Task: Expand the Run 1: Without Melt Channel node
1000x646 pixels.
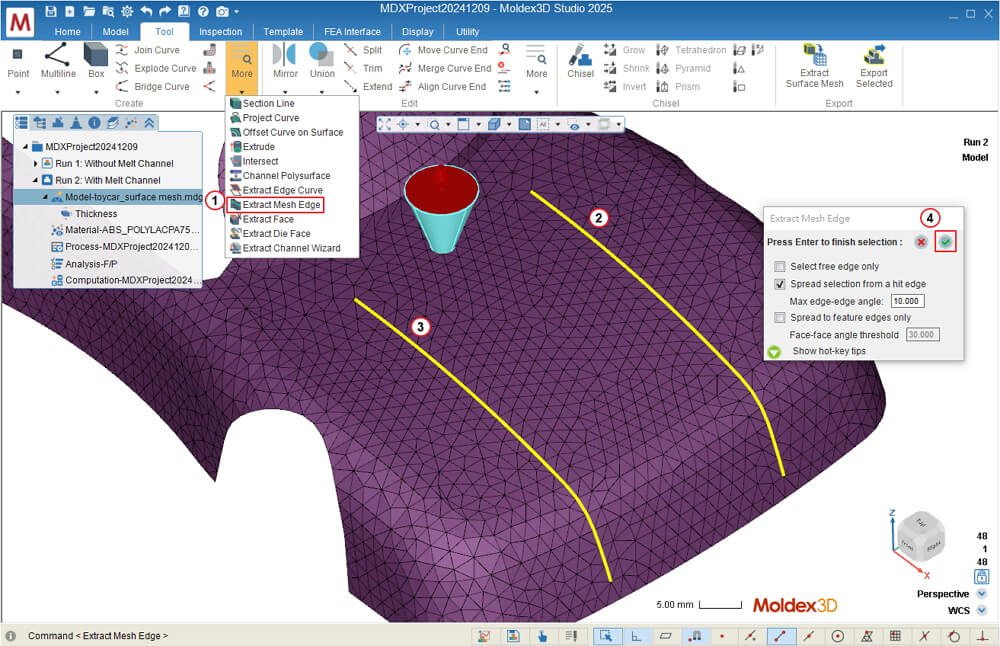Action: pos(35,164)
